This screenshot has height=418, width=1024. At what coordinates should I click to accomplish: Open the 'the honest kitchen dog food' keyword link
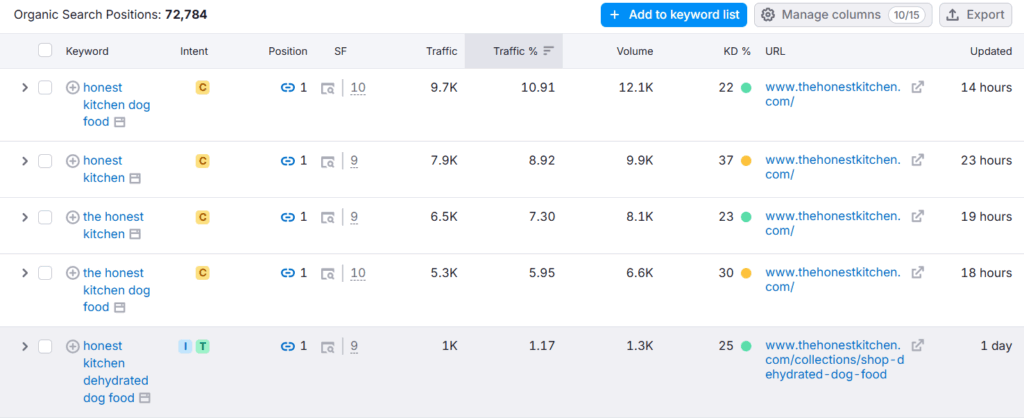tap(116, 290)
